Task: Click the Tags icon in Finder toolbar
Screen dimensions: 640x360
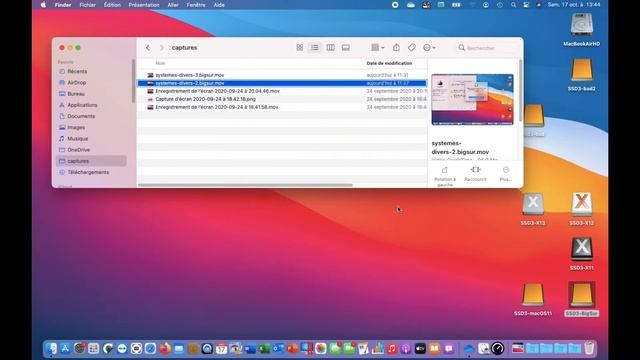Action: [412, 48]
